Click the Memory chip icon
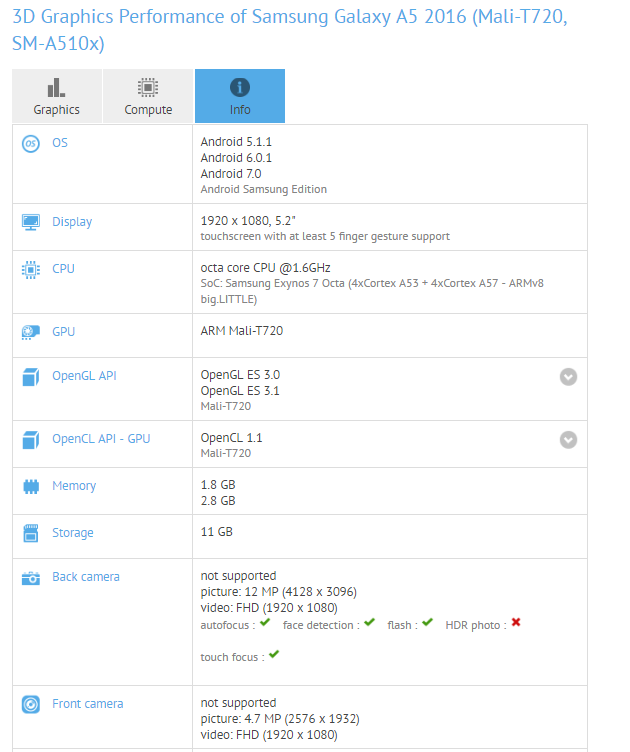The width and height of the screenshot is (630, 752). pyautogui.click(x=31, y=486)
